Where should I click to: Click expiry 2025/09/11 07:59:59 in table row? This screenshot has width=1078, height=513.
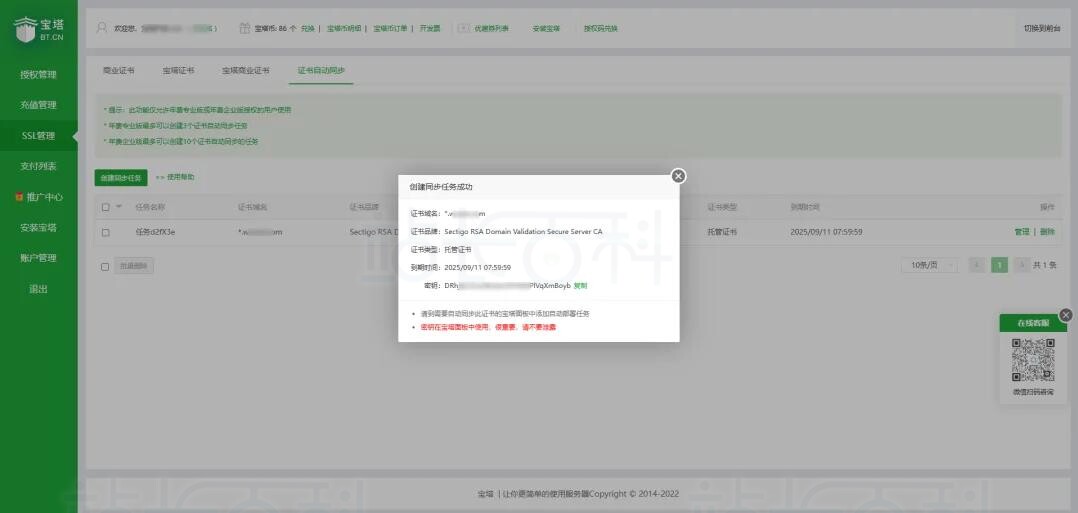tap(826, 232)
